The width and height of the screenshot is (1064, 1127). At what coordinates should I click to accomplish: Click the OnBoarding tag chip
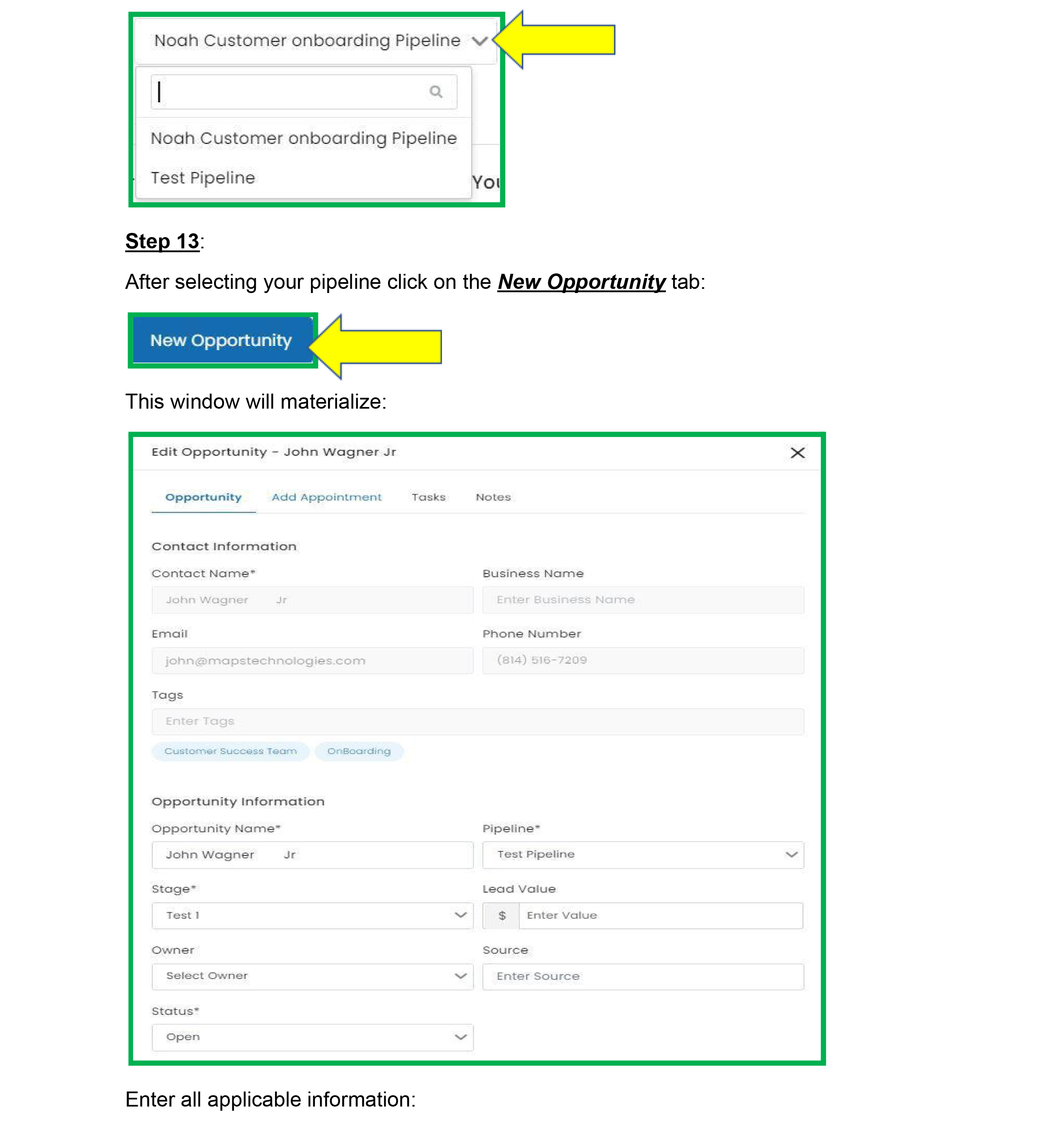tap(358, 751)
